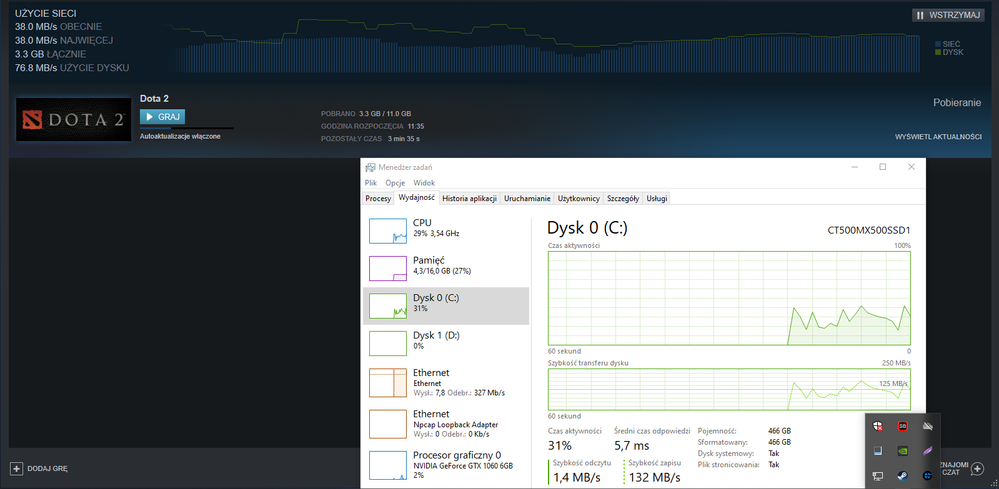Click the Steam icon in system tray
This screenshot has height=489, width=999.
pos(902,474)
